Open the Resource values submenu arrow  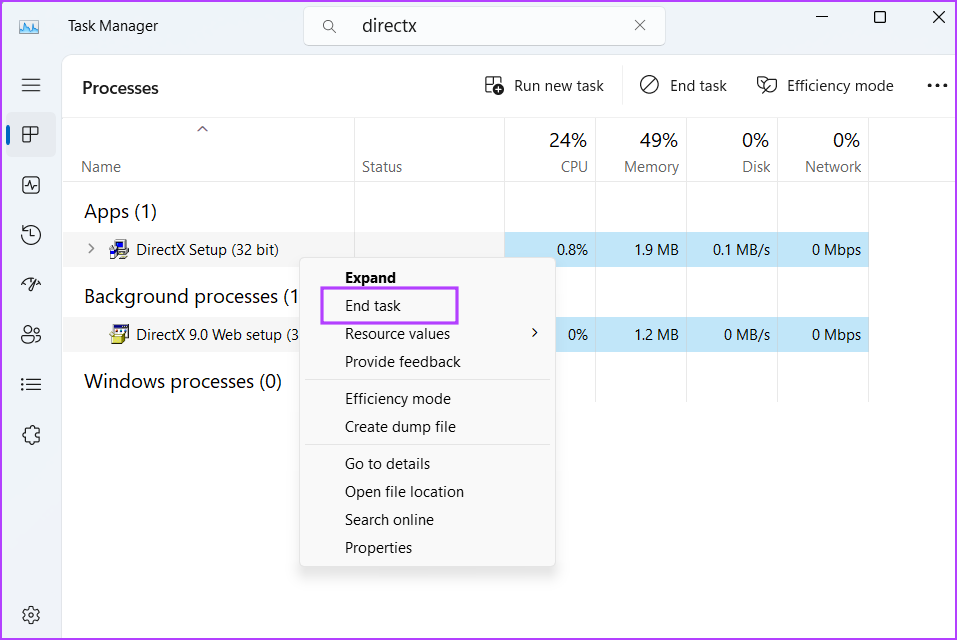(x=535, y=333)
